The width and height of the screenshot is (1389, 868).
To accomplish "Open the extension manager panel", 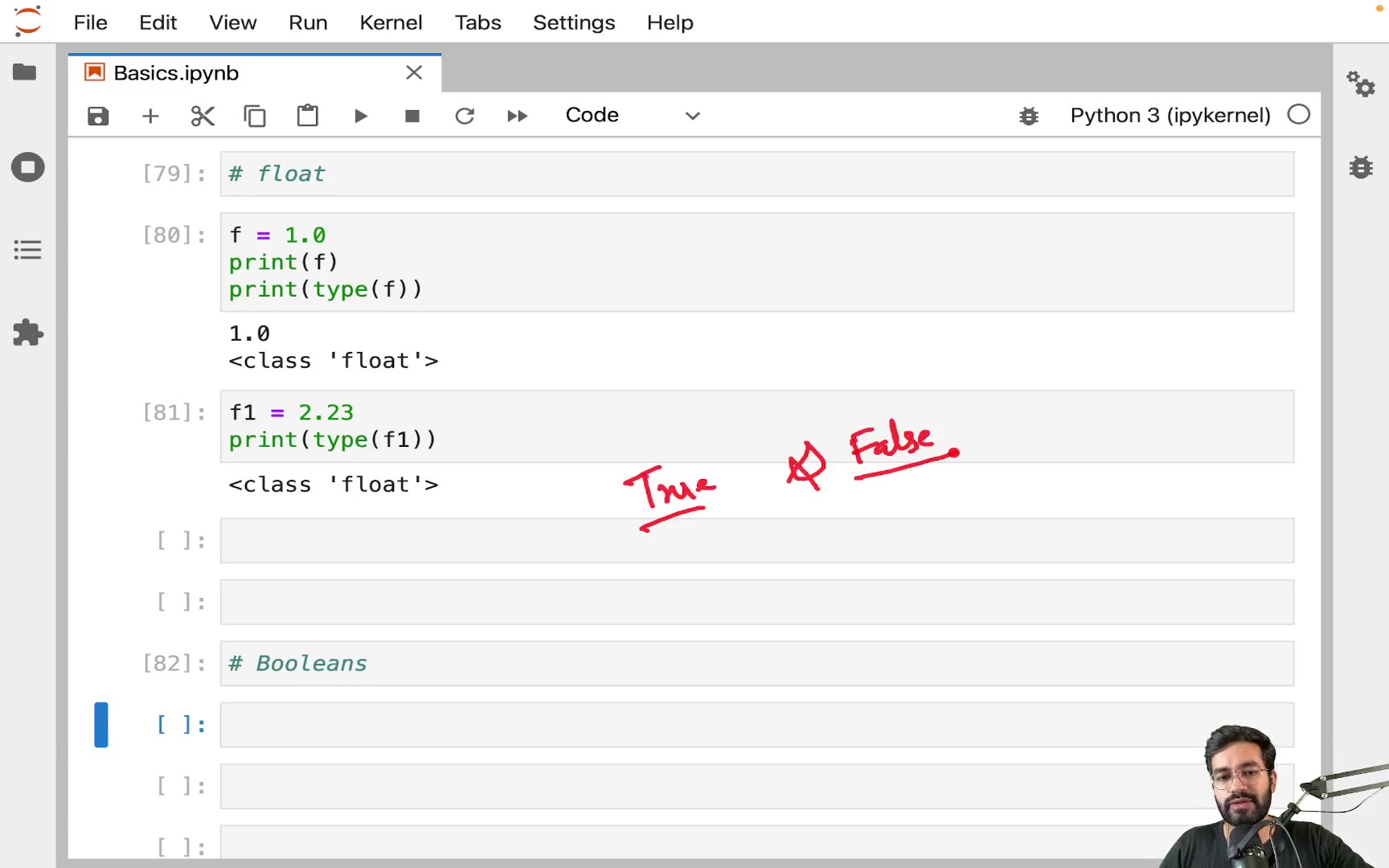I will [27, 333].
